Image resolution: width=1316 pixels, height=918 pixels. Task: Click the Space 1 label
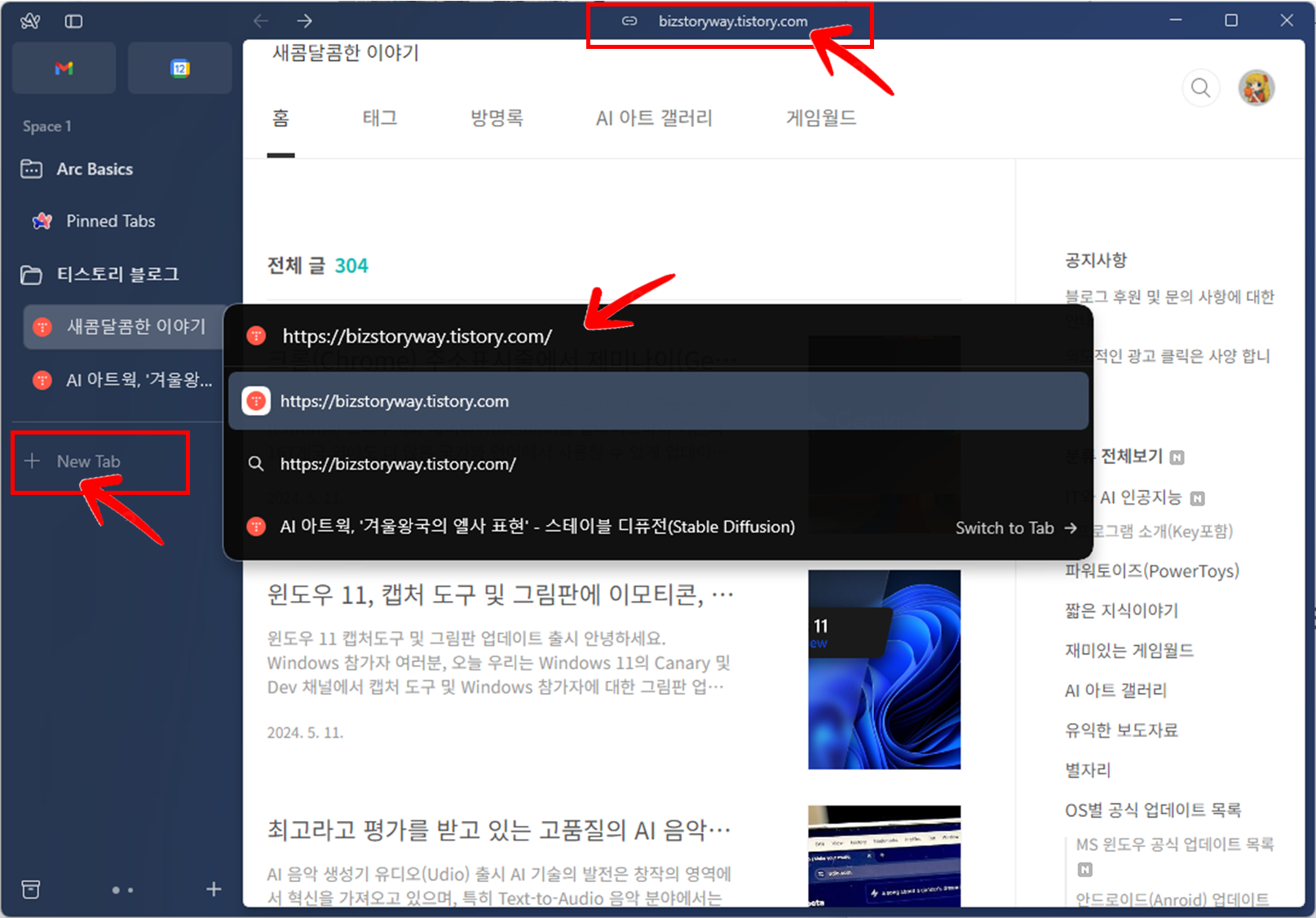[46, 126]
